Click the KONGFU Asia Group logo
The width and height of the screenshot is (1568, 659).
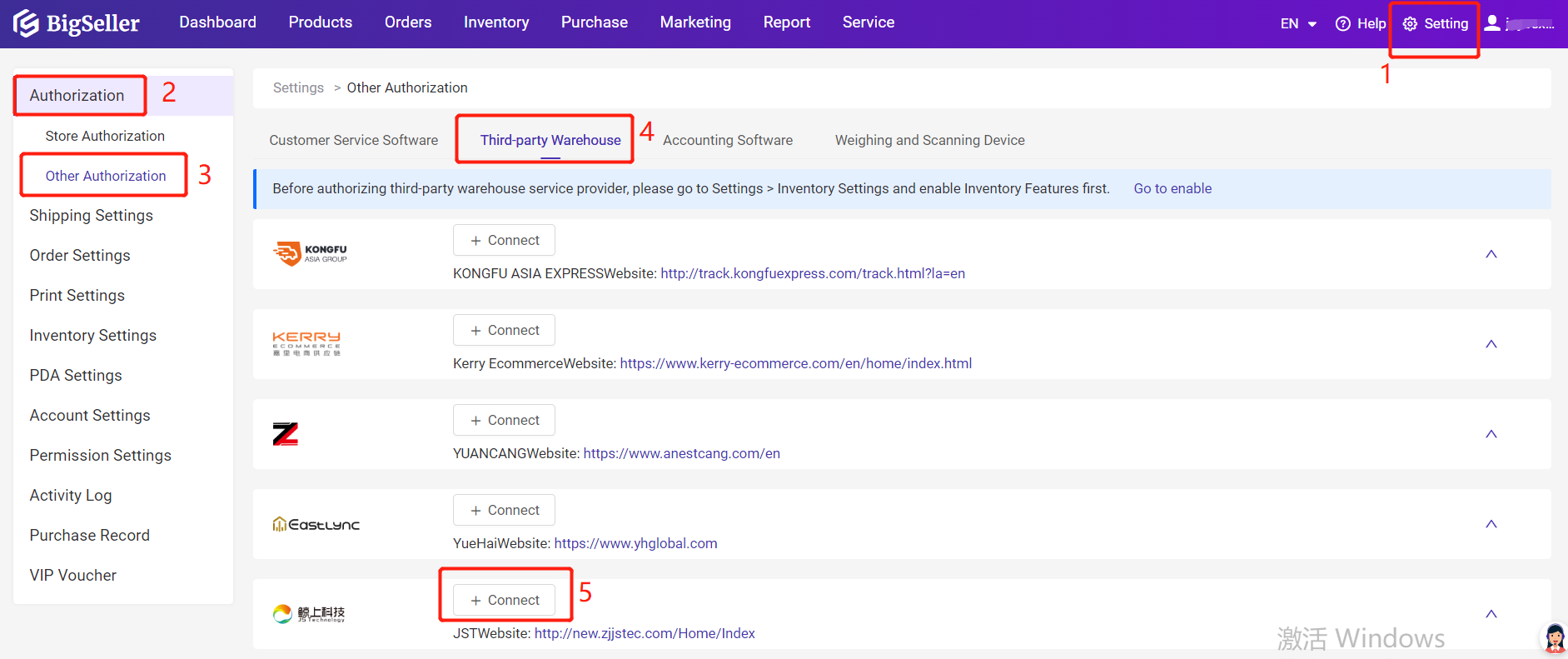pyautogui.click(x=310, y=253)
